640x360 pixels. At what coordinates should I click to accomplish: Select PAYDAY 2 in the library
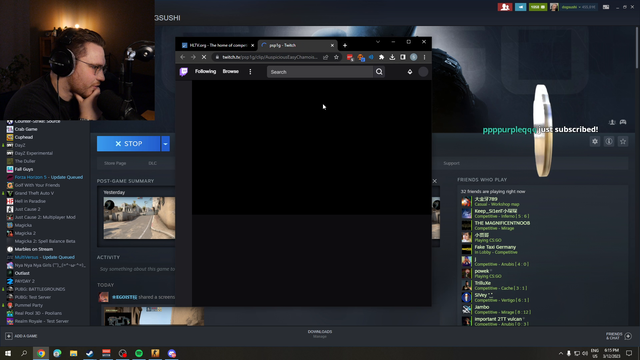pos(24,281)
